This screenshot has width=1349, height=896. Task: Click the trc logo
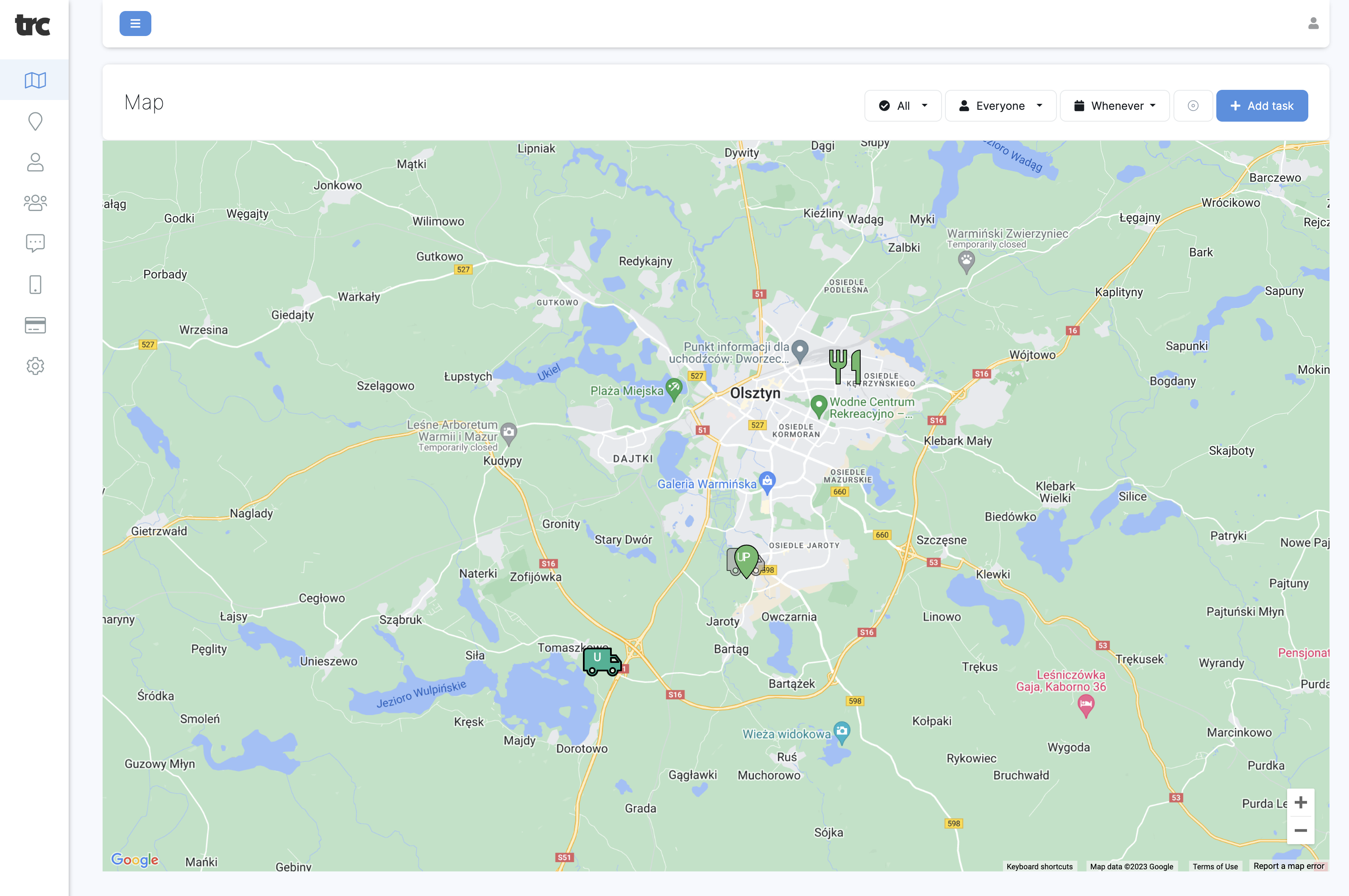(33, 25)
